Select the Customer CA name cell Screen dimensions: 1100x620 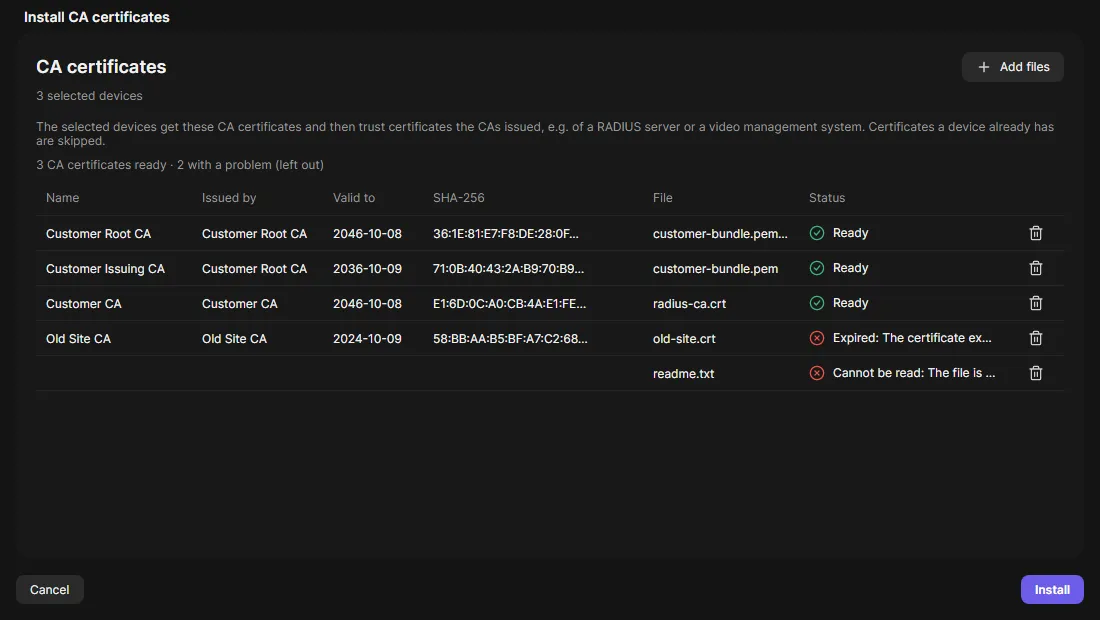click(83, 304)
